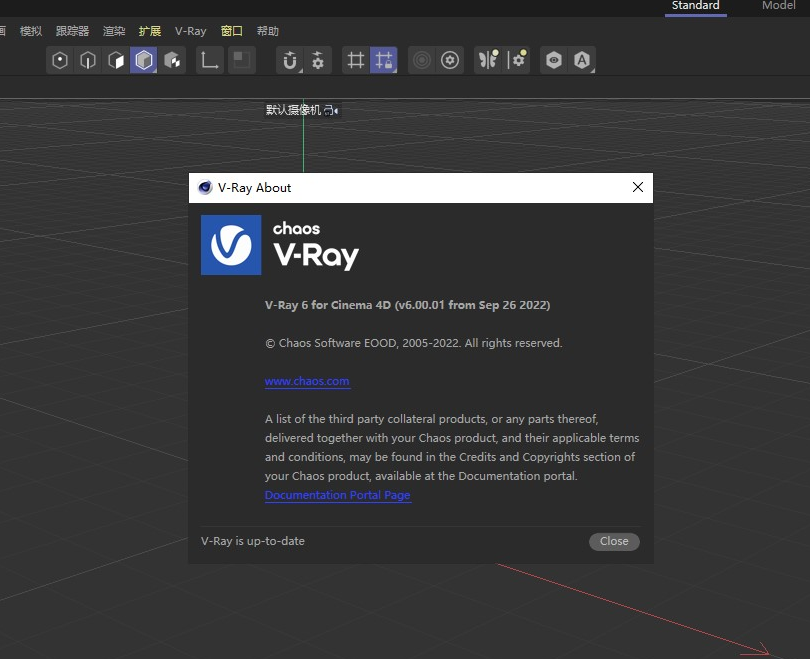Select the Polygons mode icon
Image resolution: width=810 pixels, height=659 pixels.
tap(117, 60)
